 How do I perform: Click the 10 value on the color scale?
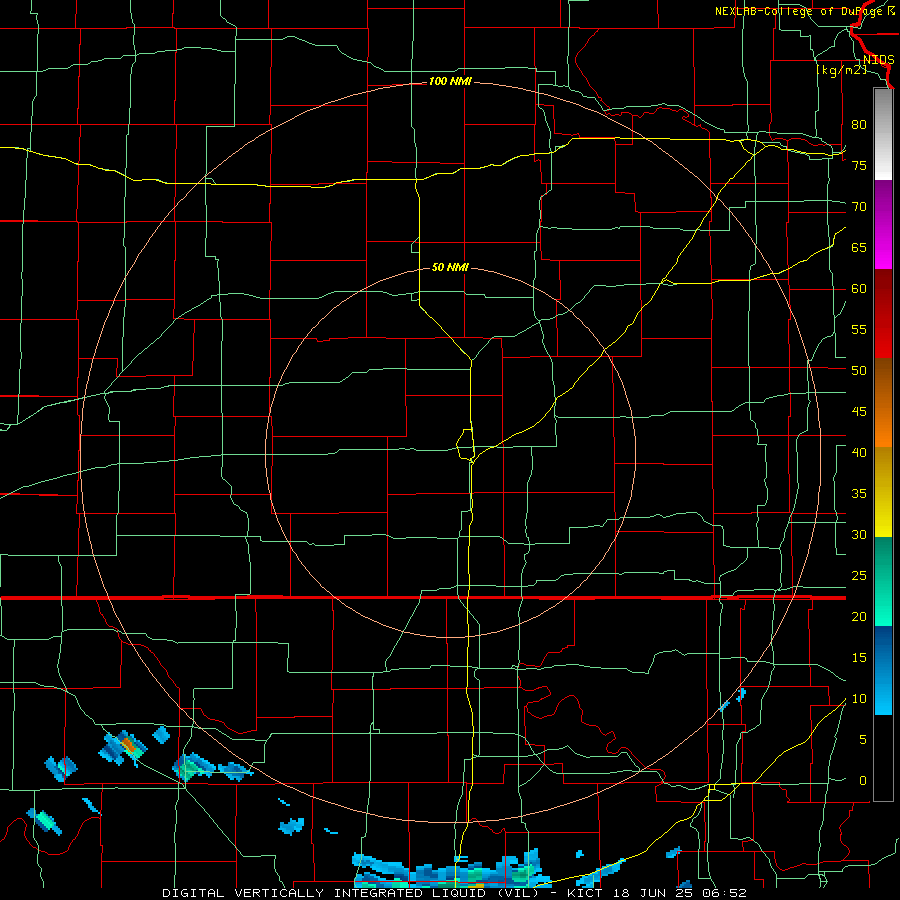pyautogui.click(x=859, y=699)
